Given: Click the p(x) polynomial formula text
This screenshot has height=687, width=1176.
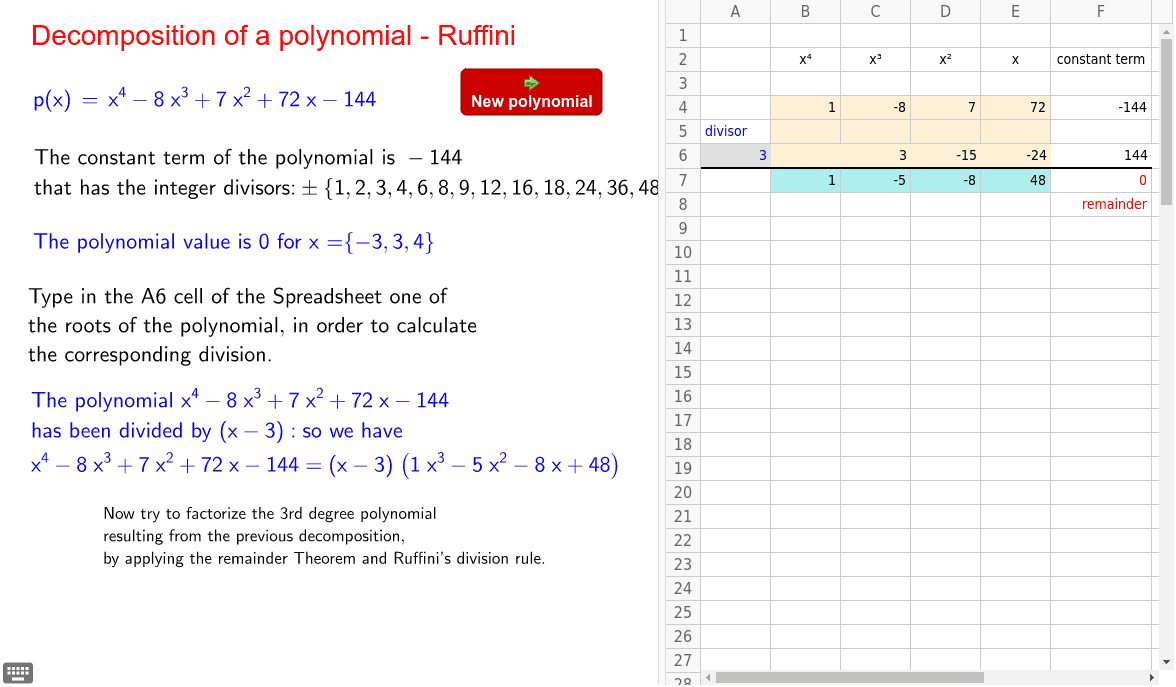Looking at the screenshot, I should click(x=204, y=98).
